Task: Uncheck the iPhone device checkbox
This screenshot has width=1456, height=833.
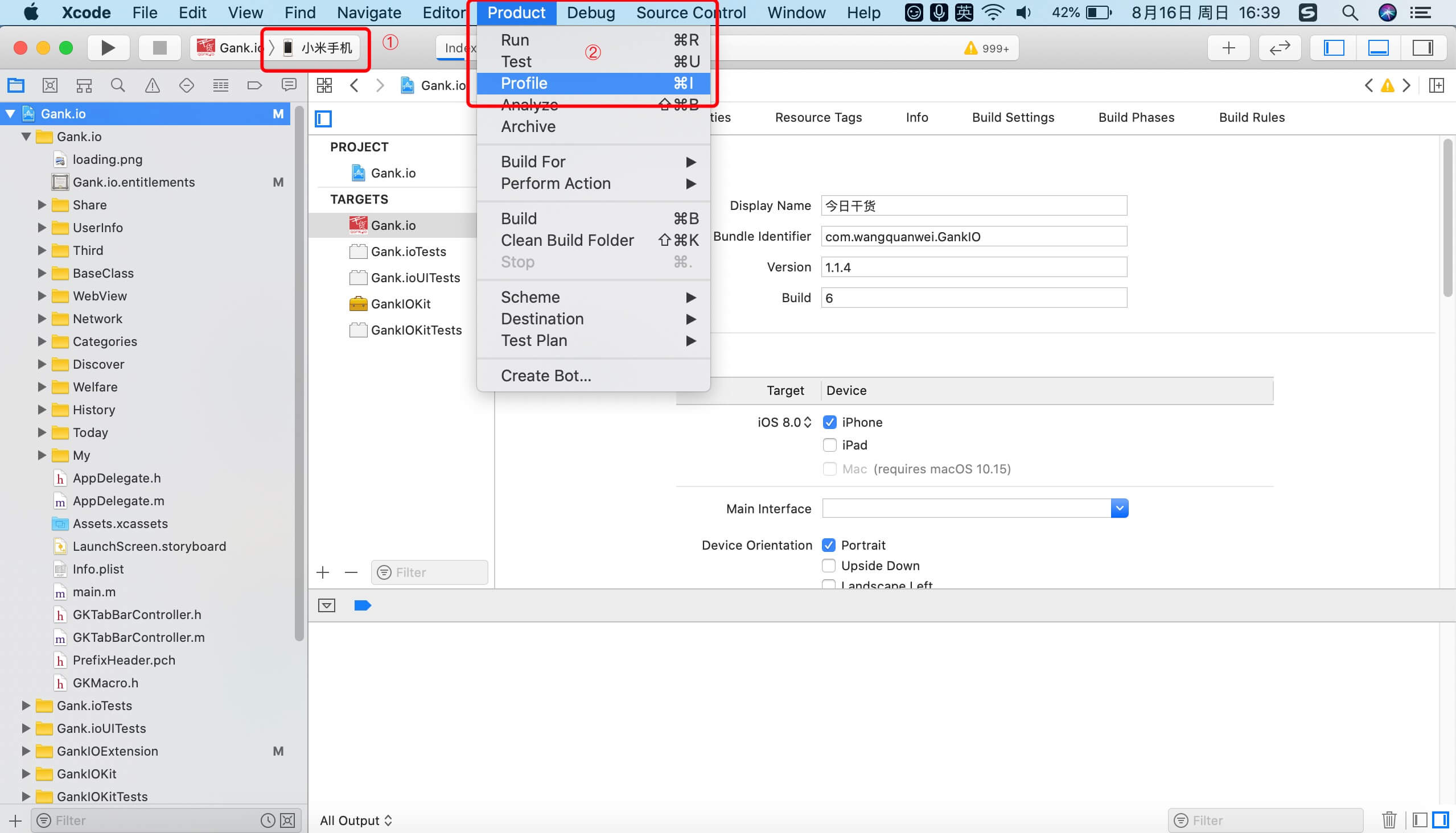Action: click(x=829, y=422)
